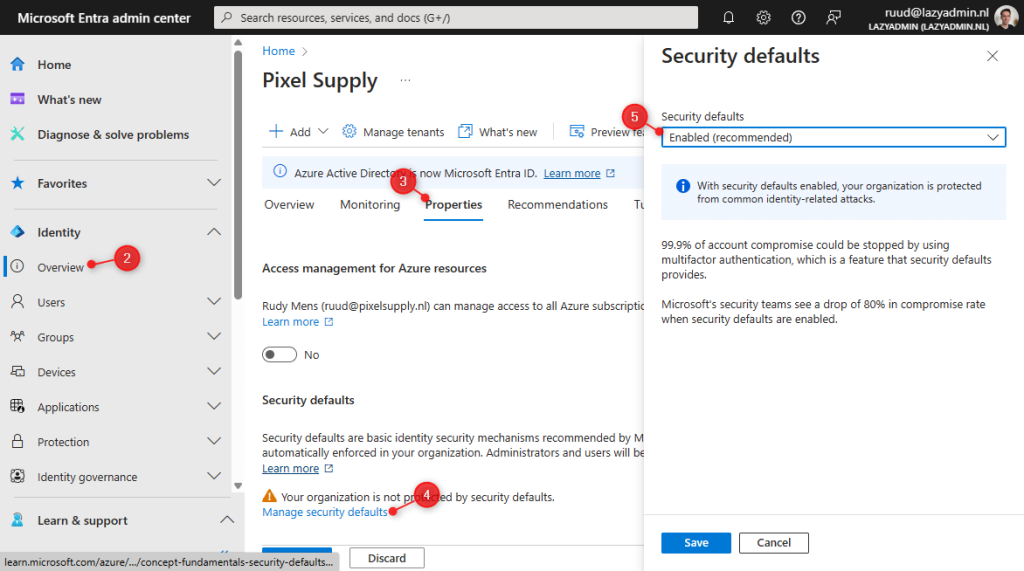
Task: Click the search resources input field
Action: pos(456,17)
